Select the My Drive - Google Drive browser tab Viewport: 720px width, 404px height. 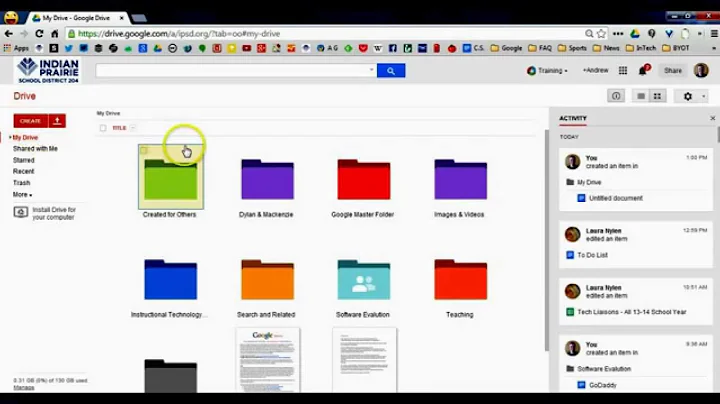(x=76, y=18)
